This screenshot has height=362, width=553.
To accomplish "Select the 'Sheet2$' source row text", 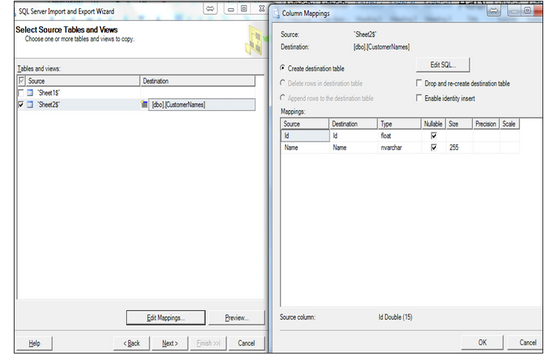I will click(49, 104).
